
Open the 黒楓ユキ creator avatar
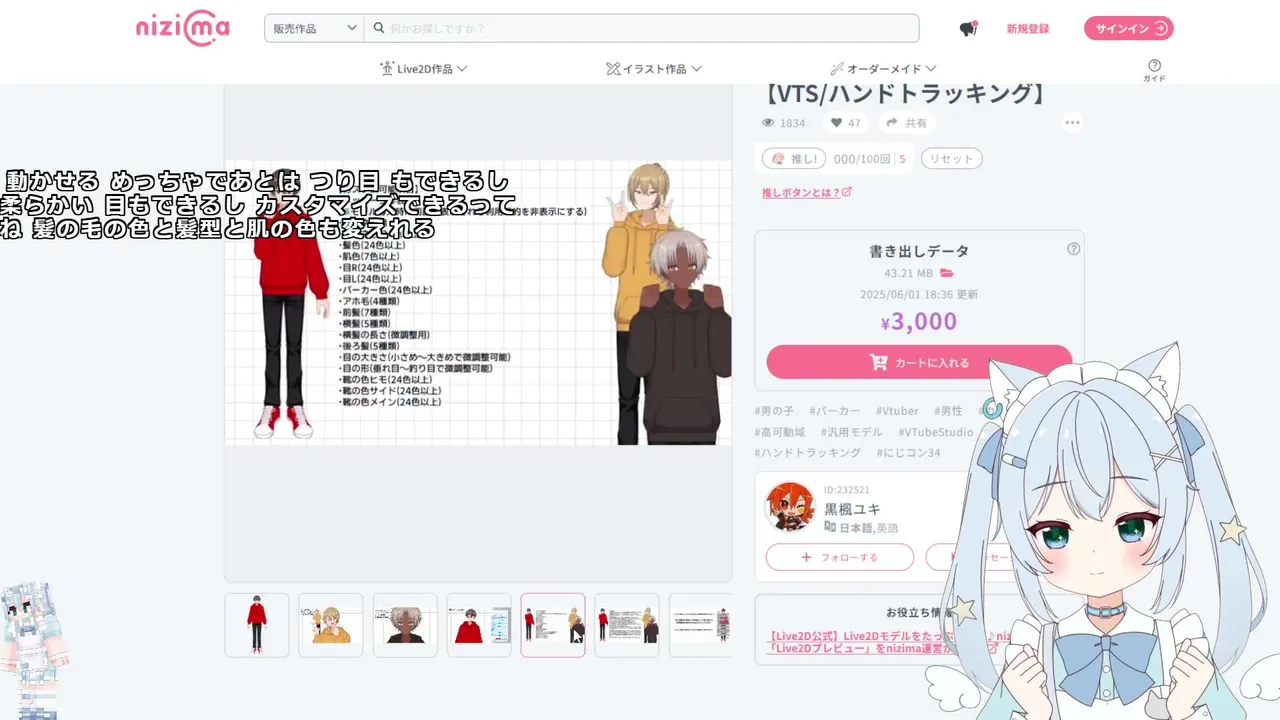click(790, 506)
